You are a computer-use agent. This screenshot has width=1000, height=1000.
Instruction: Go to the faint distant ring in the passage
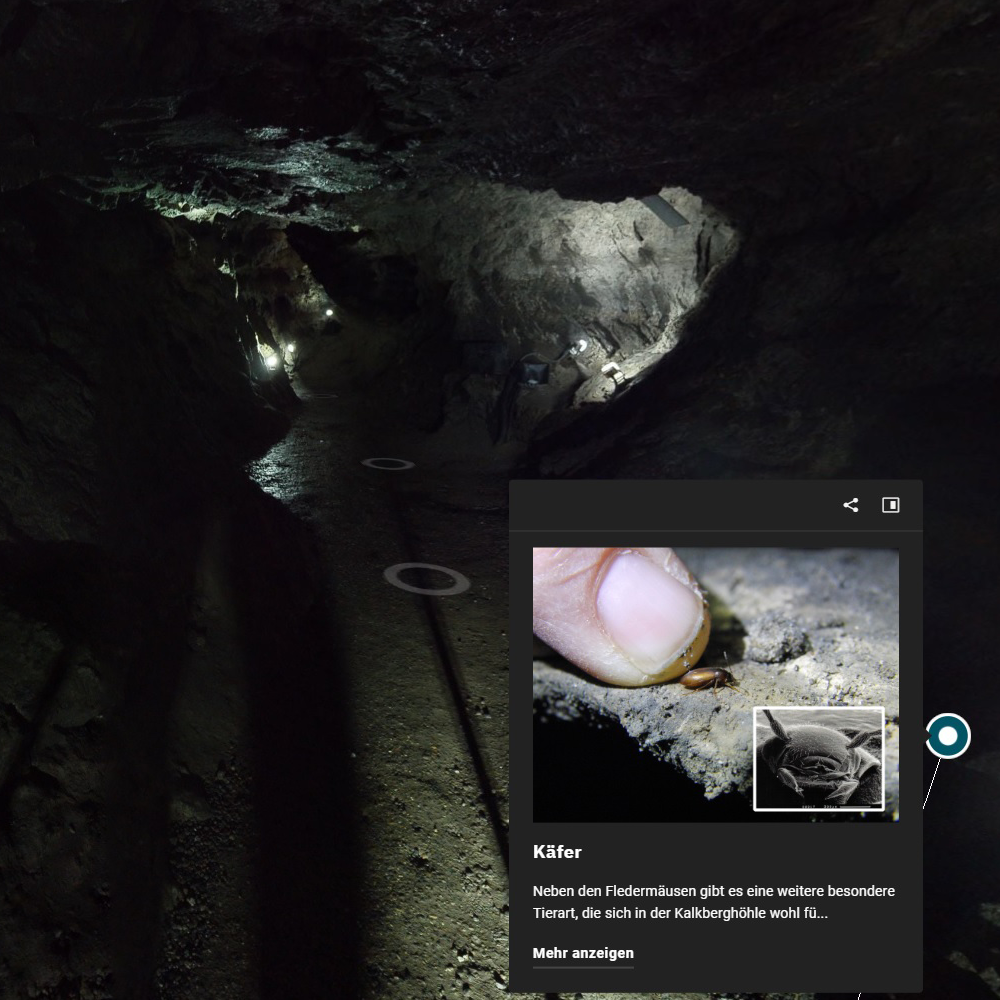click(x=318, y=396)
